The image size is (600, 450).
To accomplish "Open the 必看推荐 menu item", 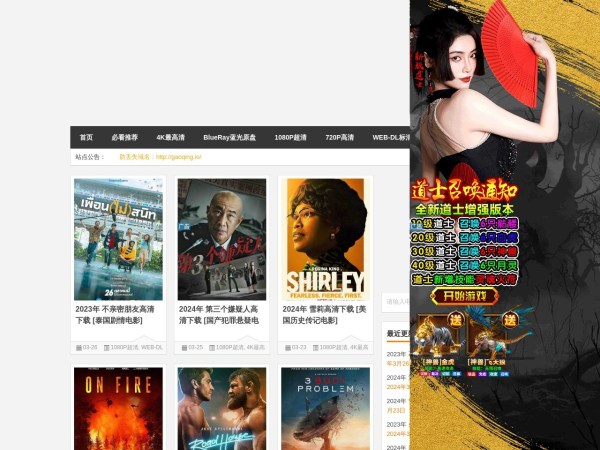I will coord(125,137).
